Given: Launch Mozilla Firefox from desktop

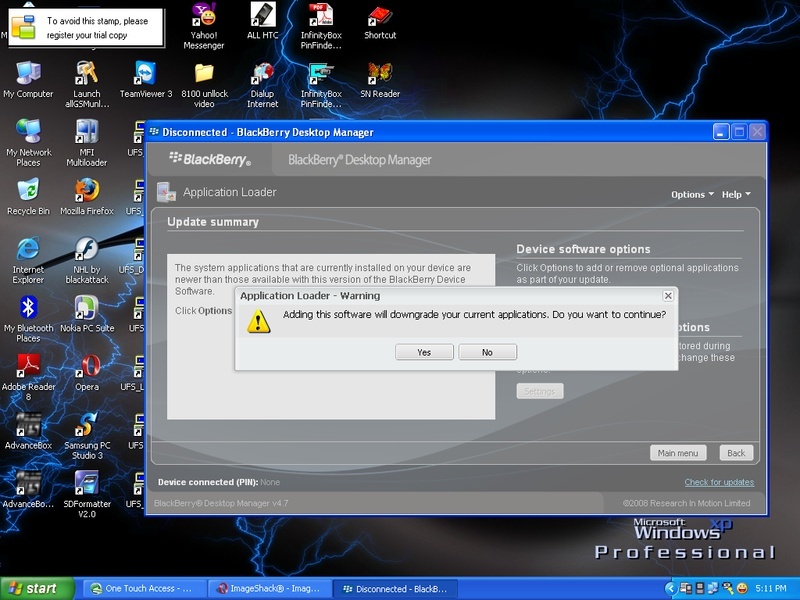Looking at the screenshot, I should 87,197.
